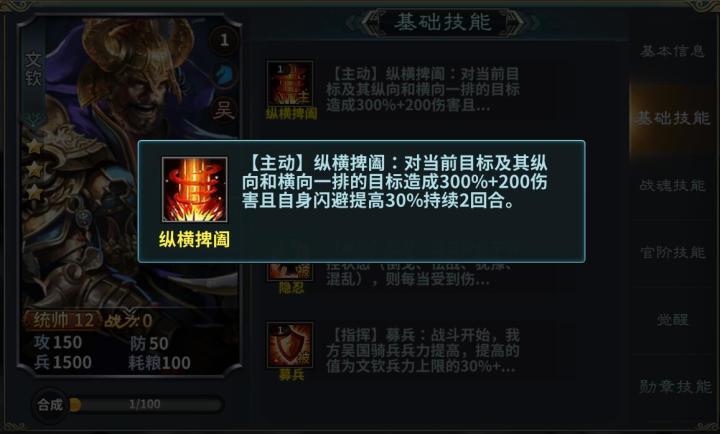Viewport: 720px width, 434px height.
Task: Tap the top gold star on the hero card
Action: pyautogui.click(x=34, y=146)
